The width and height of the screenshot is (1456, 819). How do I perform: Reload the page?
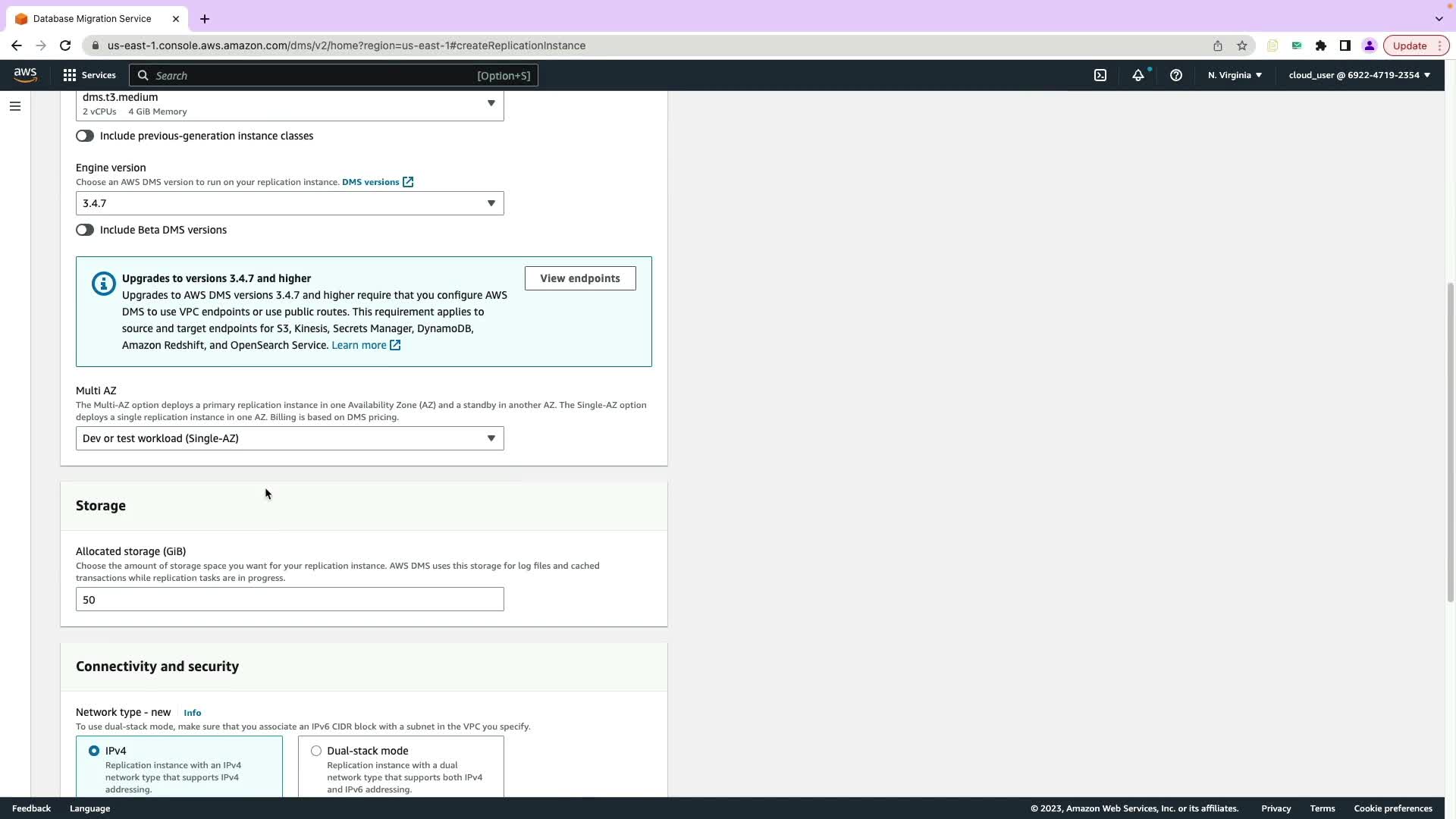point(65,45)
